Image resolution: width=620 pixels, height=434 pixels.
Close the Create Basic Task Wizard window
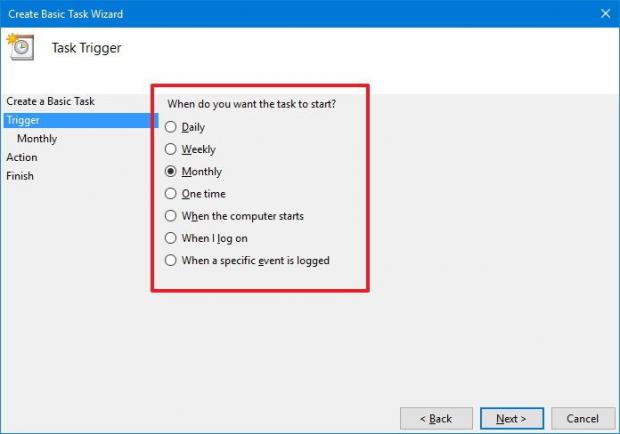(604, 12)
